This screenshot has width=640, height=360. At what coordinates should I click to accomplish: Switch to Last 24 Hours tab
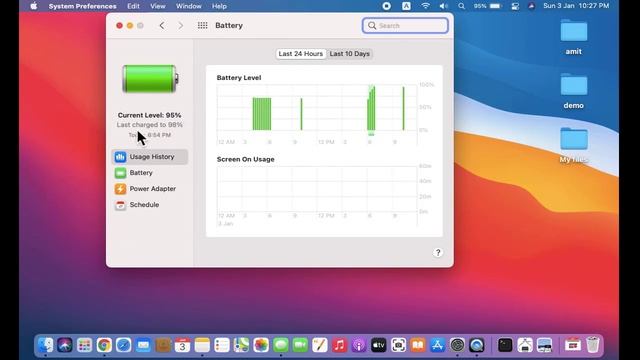[300, 54]
